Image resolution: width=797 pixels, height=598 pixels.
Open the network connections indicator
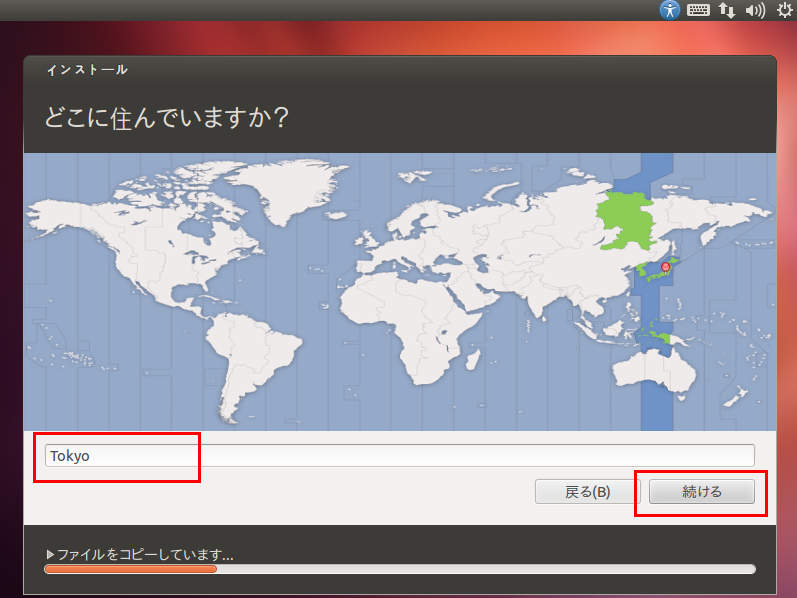(x=727, y=10)
